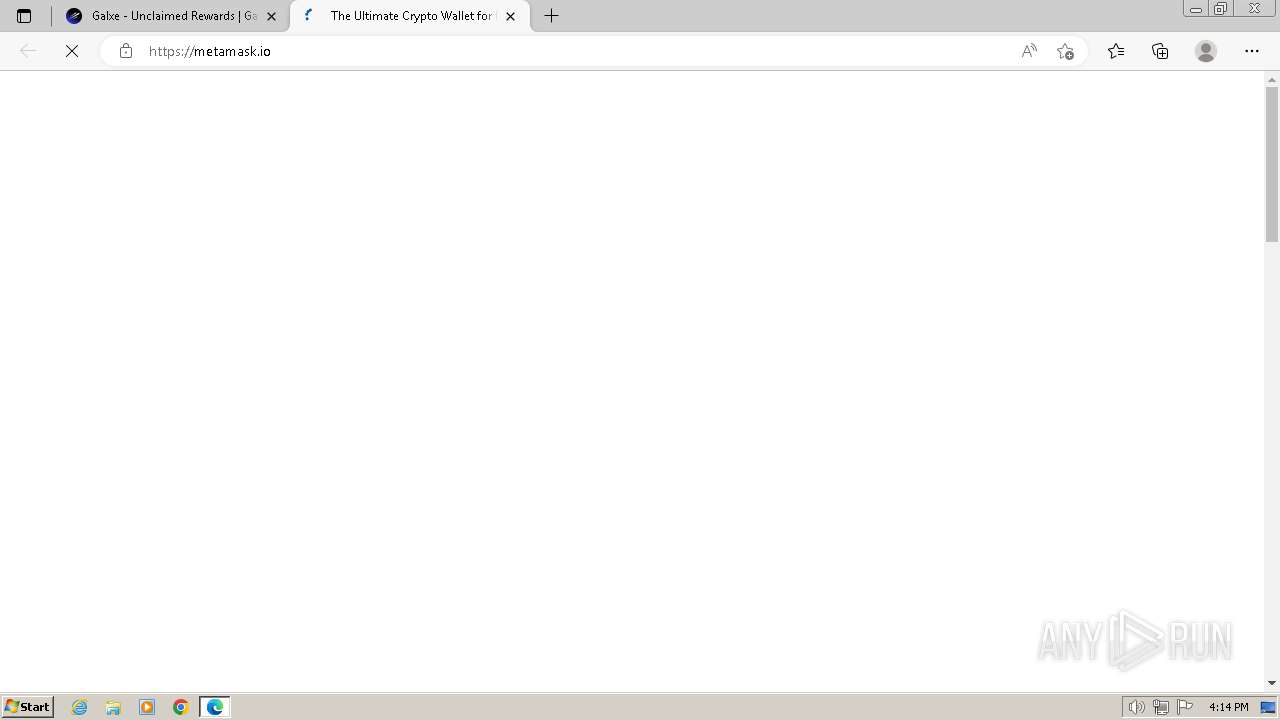Open the Action Center flag icon
This screenshot has width=1280, height=720.
[1185, 707]
